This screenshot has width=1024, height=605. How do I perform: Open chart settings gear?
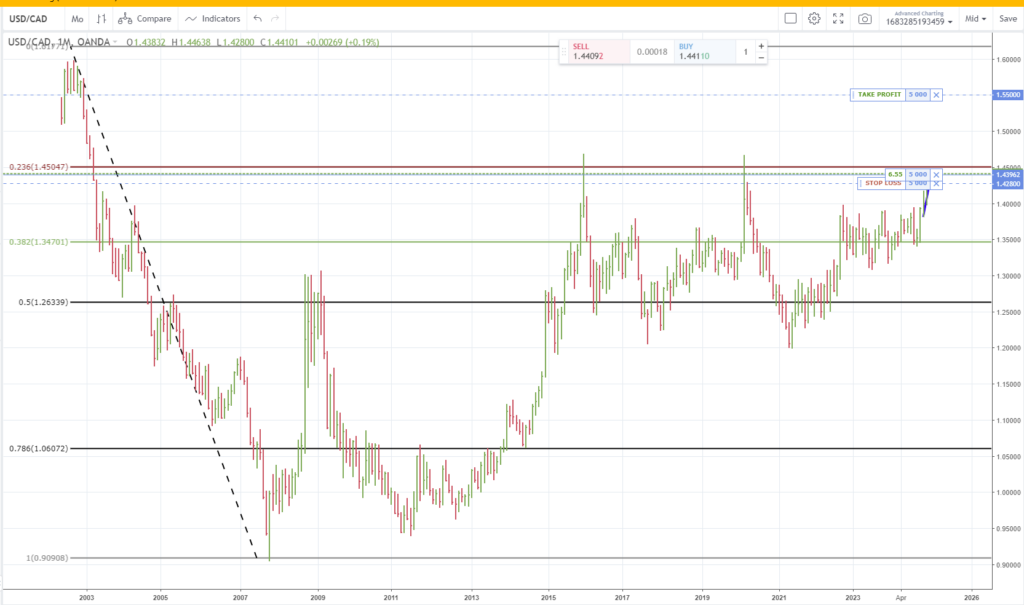814,18
